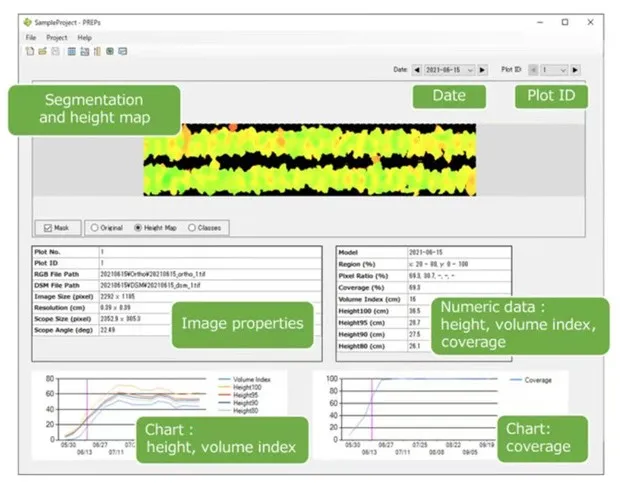Open the Help menu
This screenshot has height=483, width=620.
(x=84, y=37)
